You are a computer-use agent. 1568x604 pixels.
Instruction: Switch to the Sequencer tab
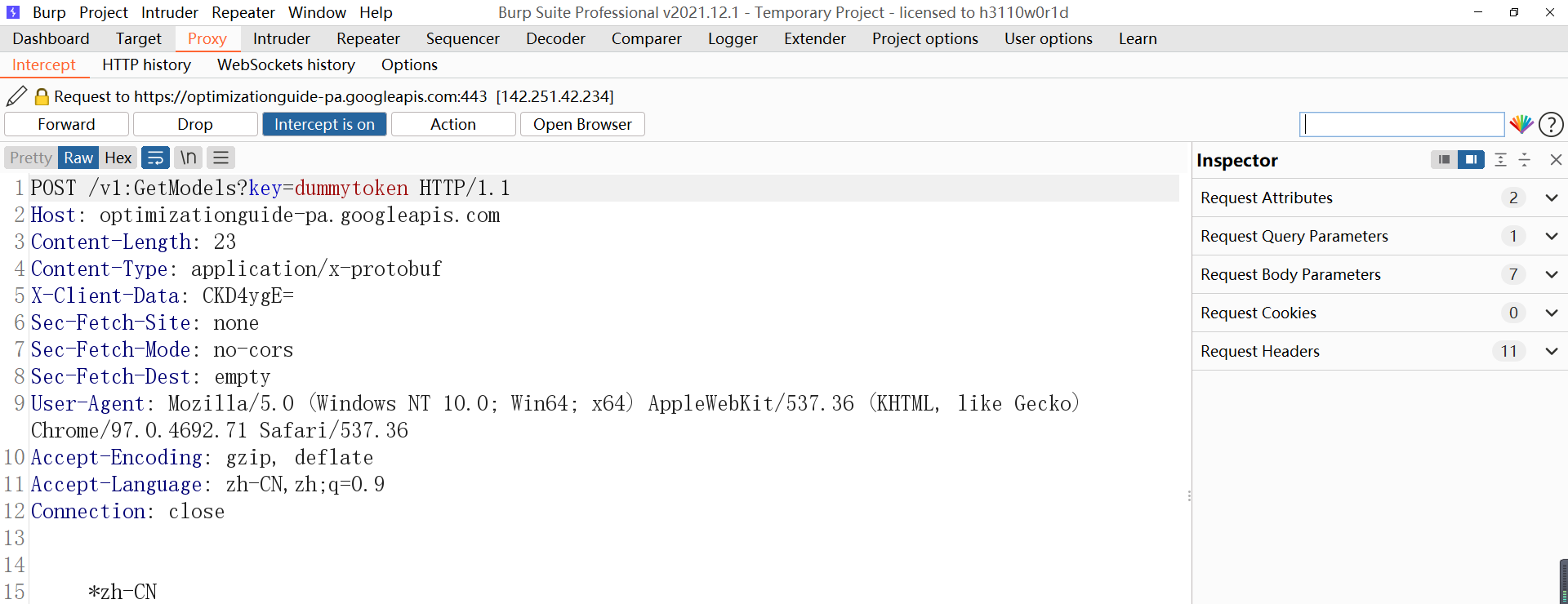463,38
